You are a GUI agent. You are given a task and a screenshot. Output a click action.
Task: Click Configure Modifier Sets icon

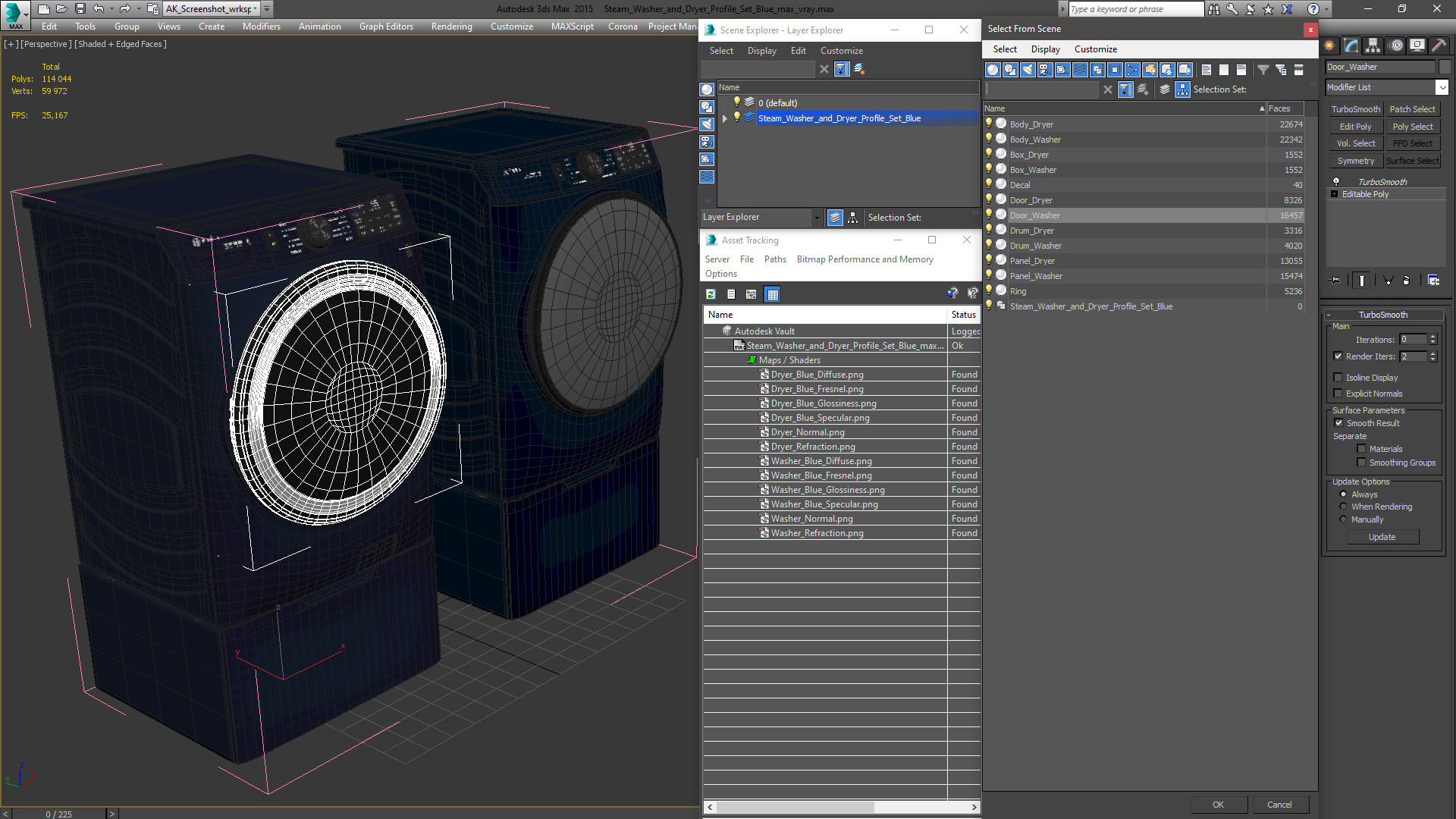coord(1433,281)
